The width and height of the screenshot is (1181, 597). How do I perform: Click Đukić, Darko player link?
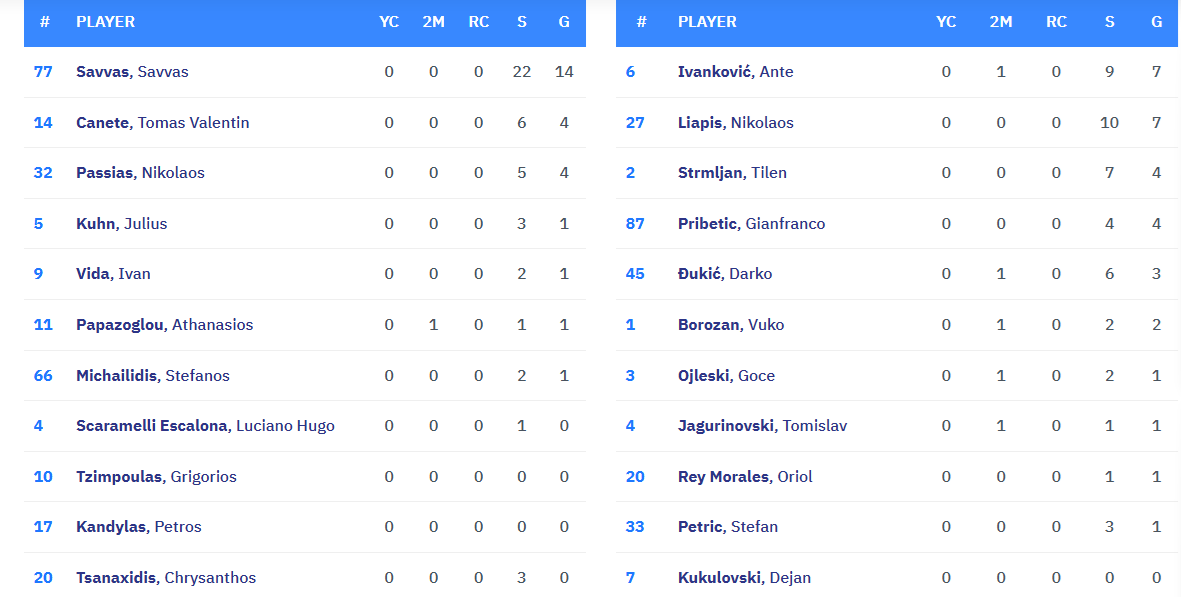tap(725, 274)
